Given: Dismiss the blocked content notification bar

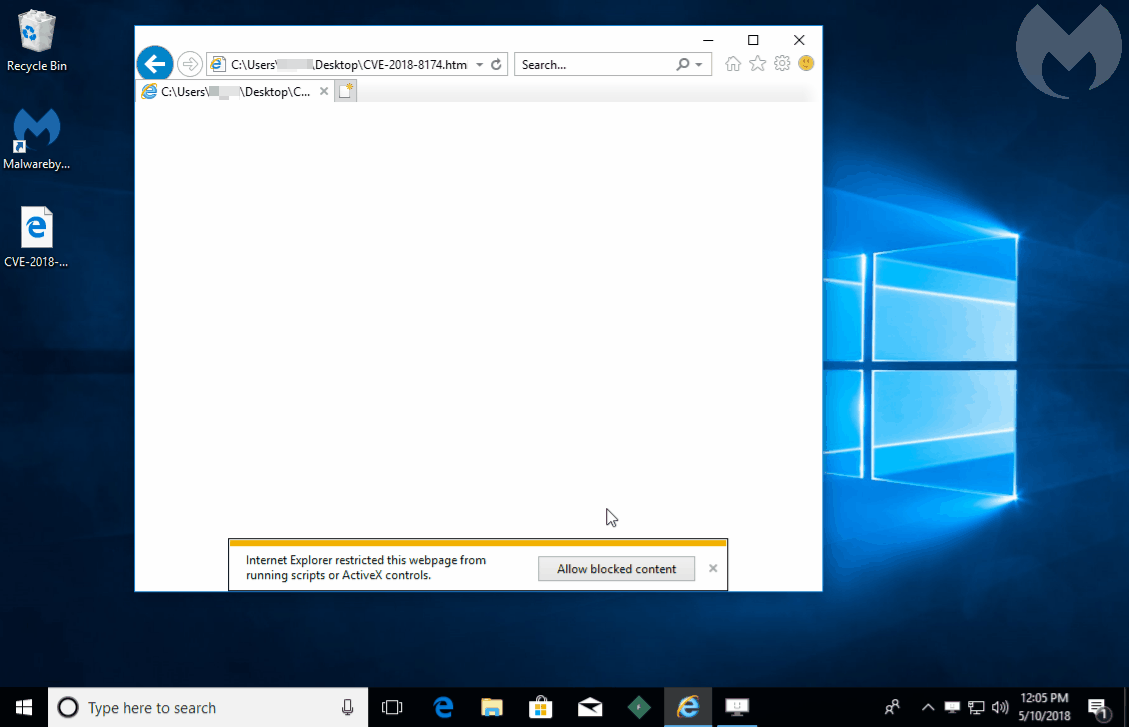Looking at the screenshot, I should 713,568.
